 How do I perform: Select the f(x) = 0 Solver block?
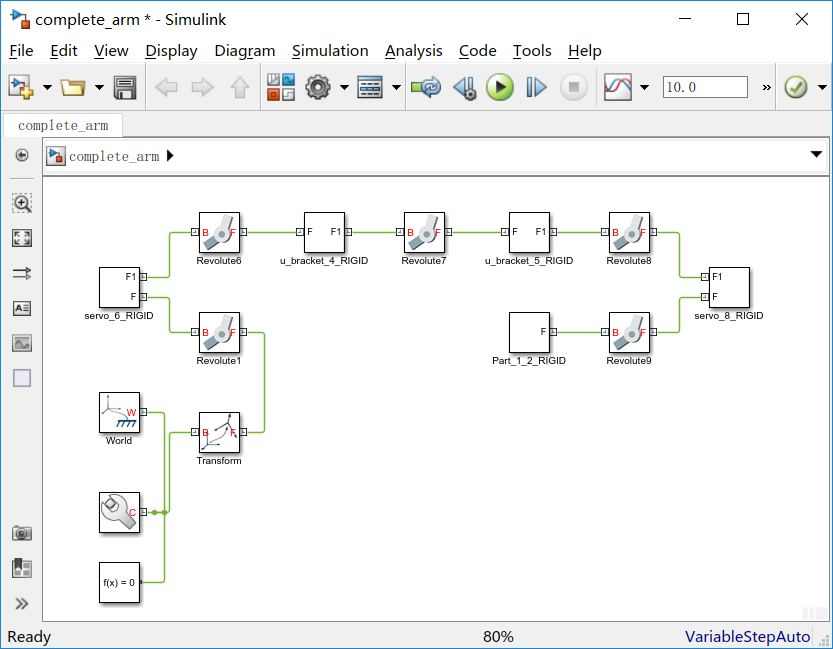point(120,583)
